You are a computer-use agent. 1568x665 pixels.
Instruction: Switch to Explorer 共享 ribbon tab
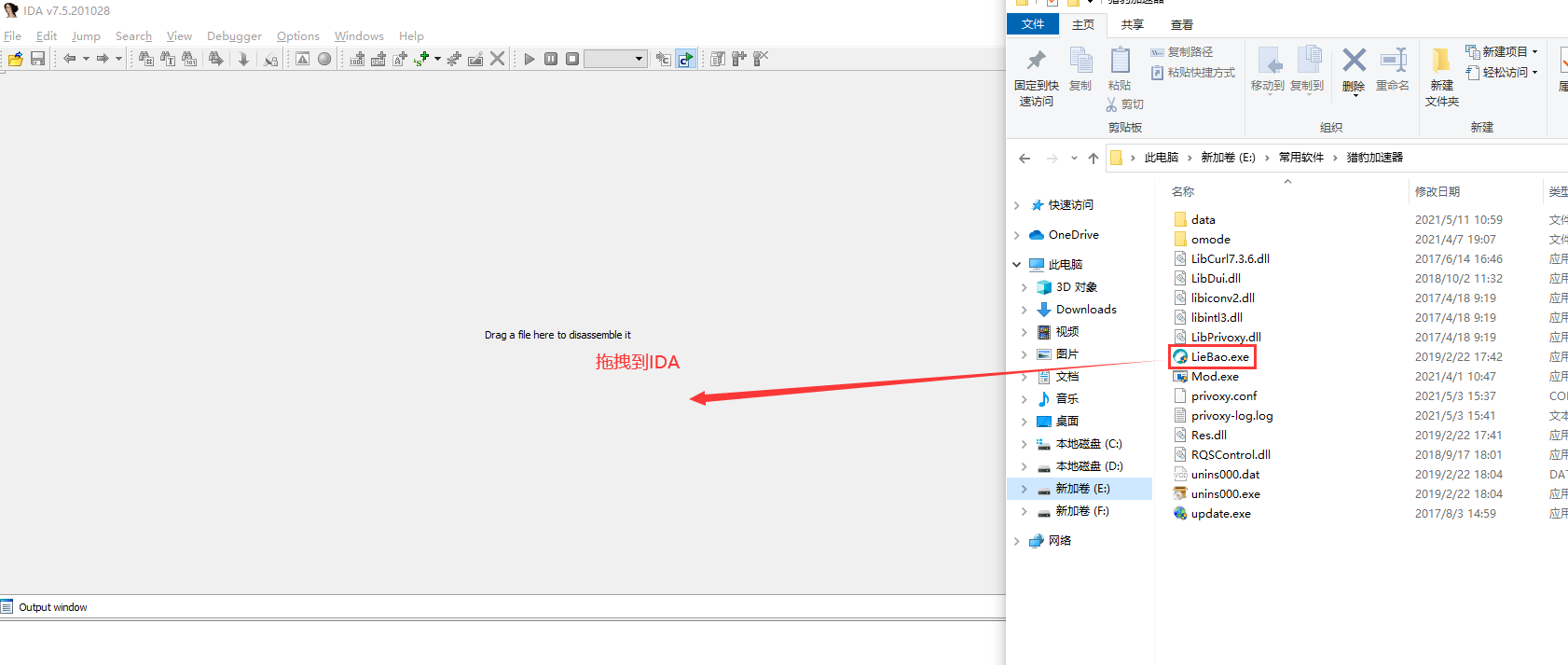pos(1133,25)
